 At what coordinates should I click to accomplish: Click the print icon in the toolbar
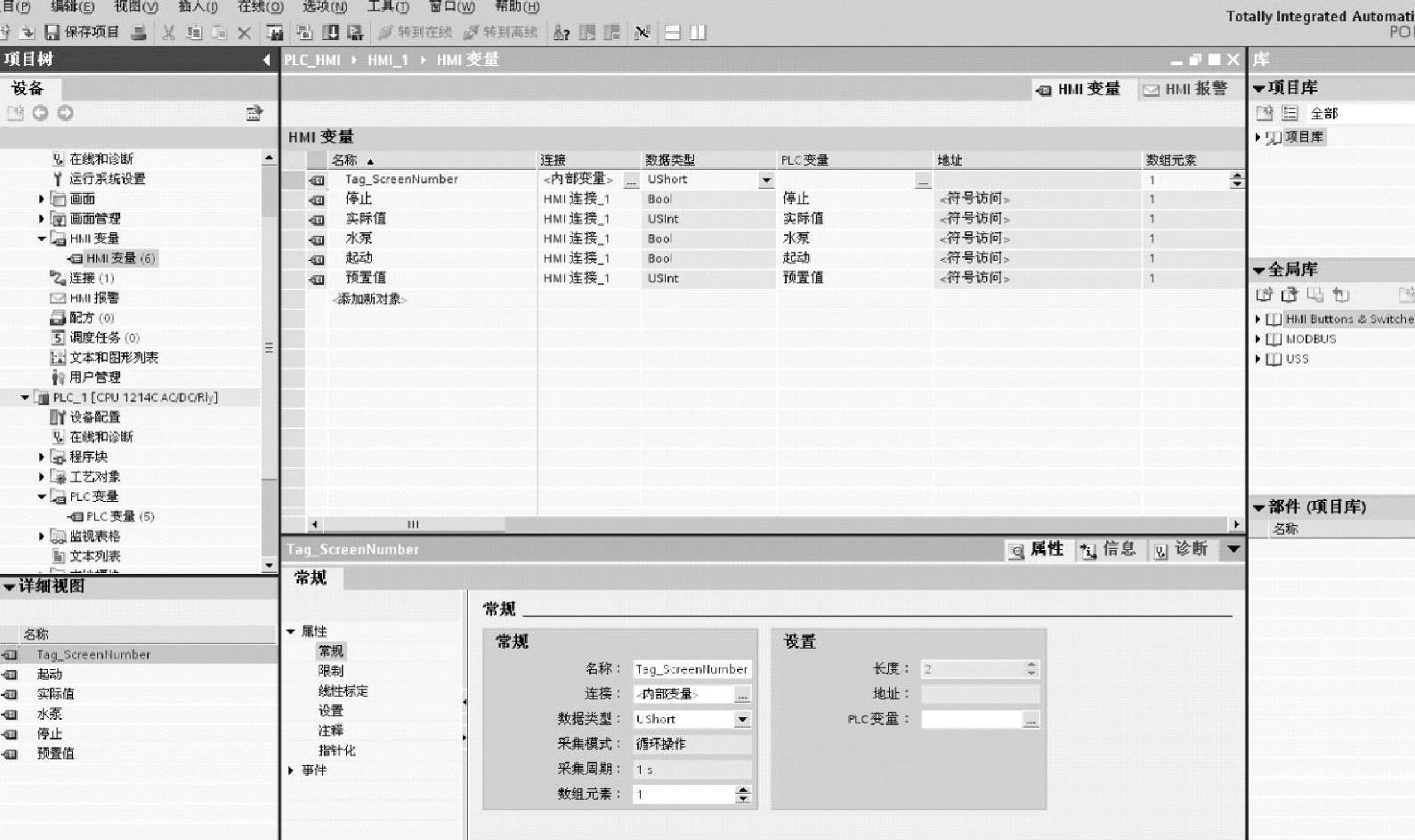139,33
